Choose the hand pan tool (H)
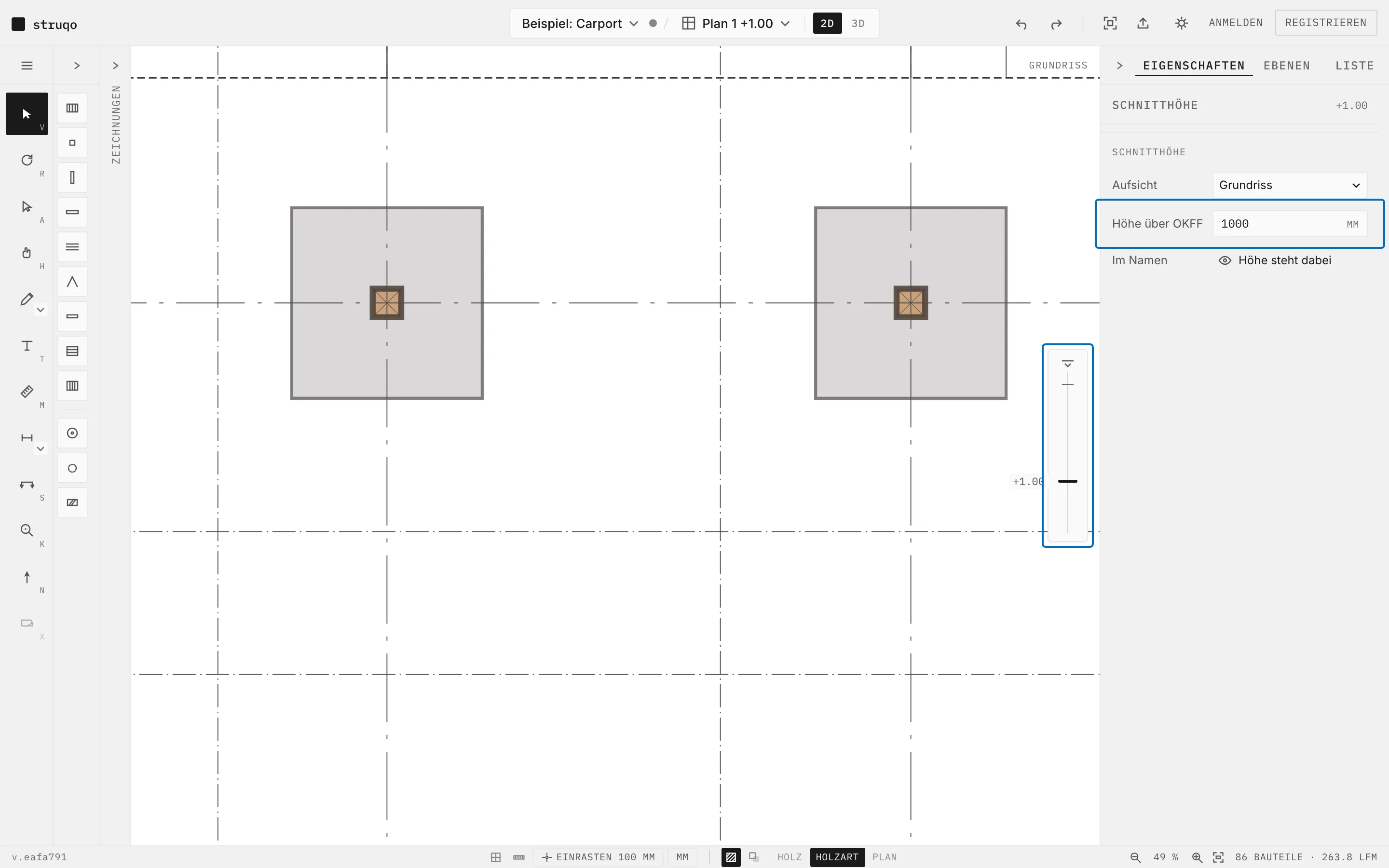 click(x=27, y=253)
